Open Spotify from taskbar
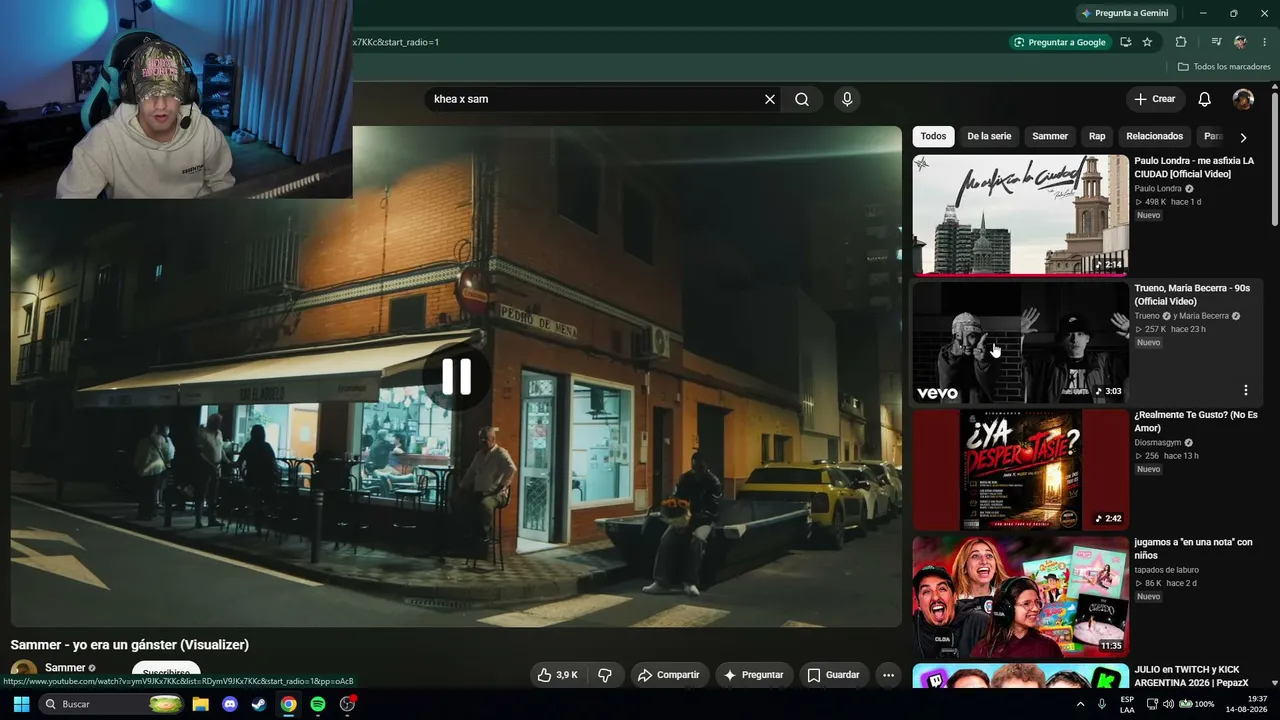Image resolution: width=1280 pixels, height=720 pixels. tap(318, 704)
